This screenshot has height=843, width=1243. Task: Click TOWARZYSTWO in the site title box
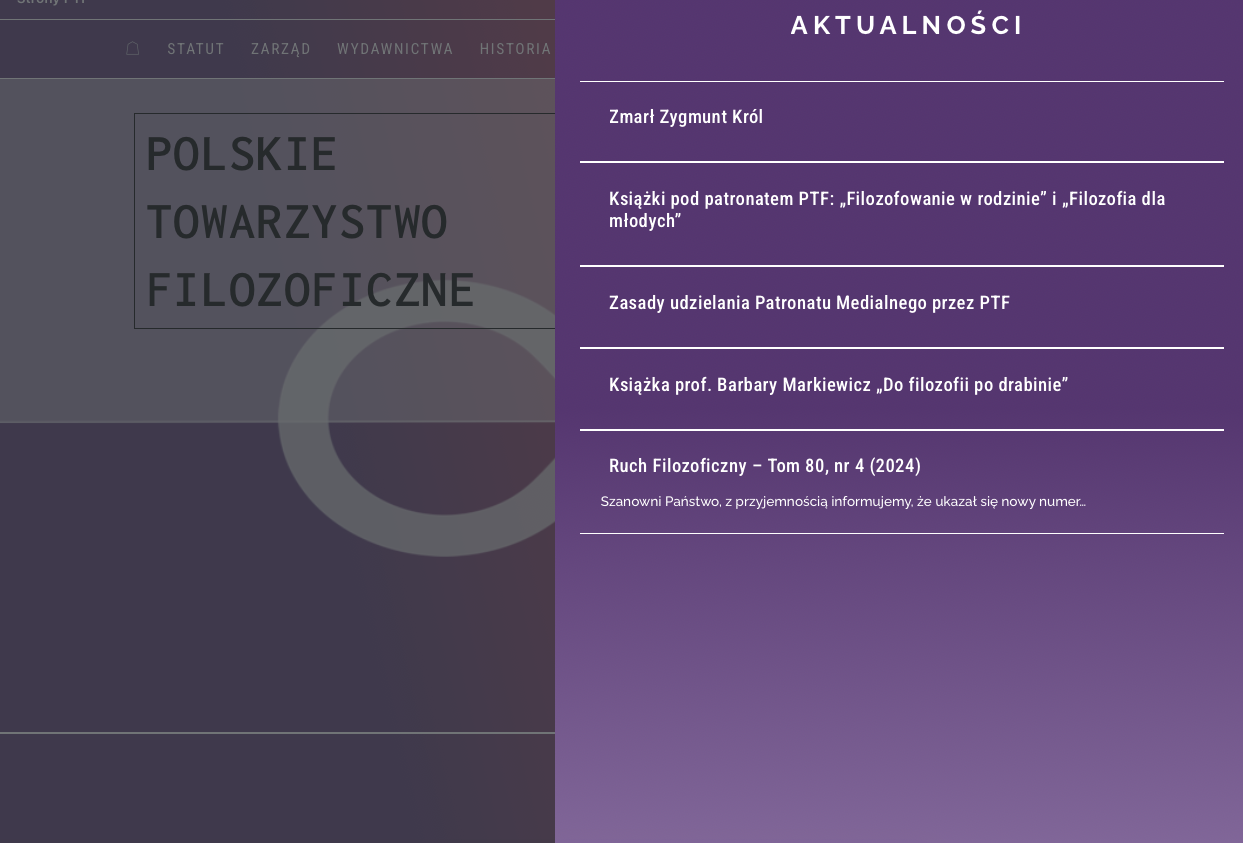[x=296, y=222]
